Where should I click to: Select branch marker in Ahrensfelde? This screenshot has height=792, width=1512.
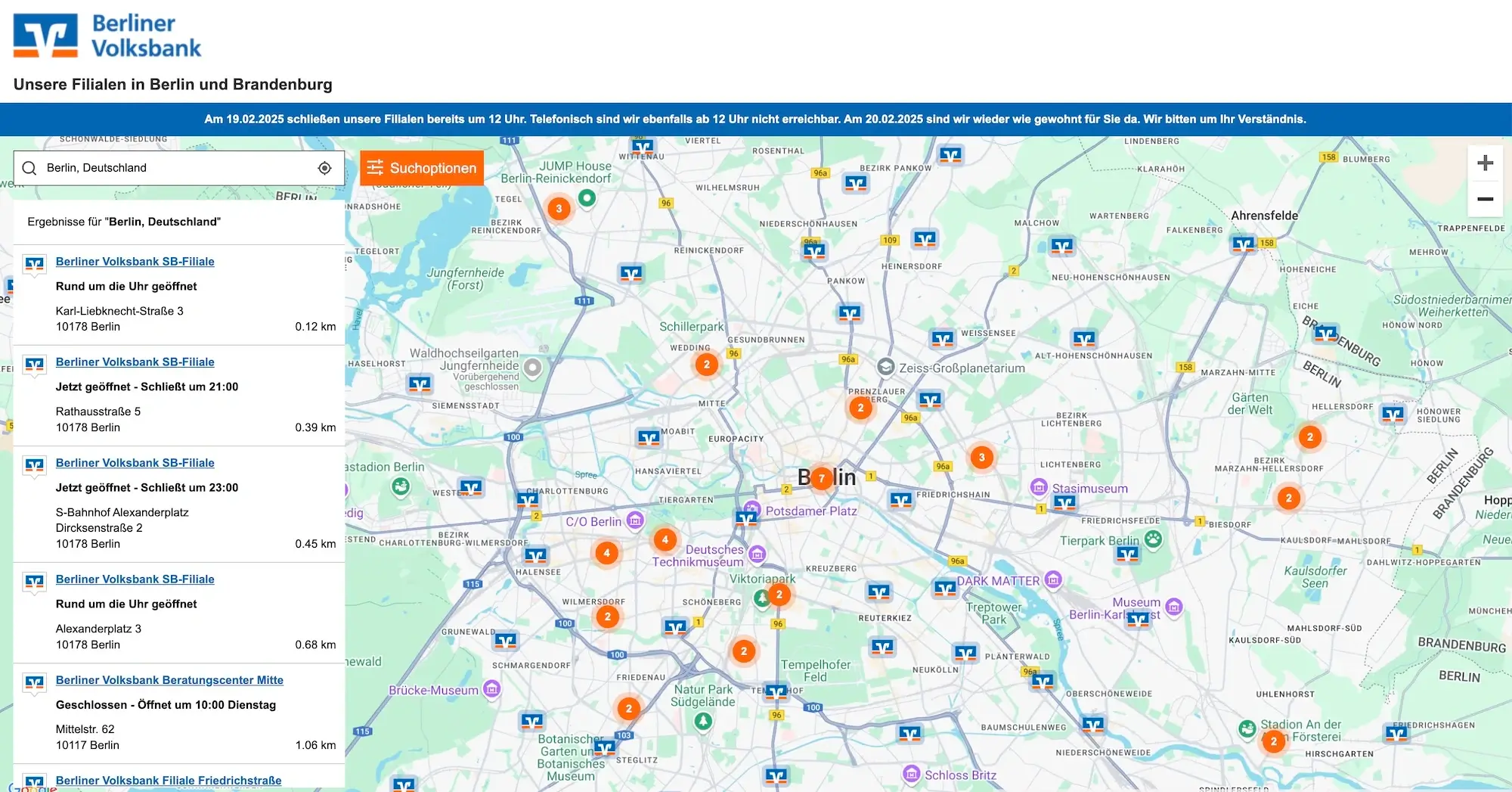click(x=1244, y=244)
